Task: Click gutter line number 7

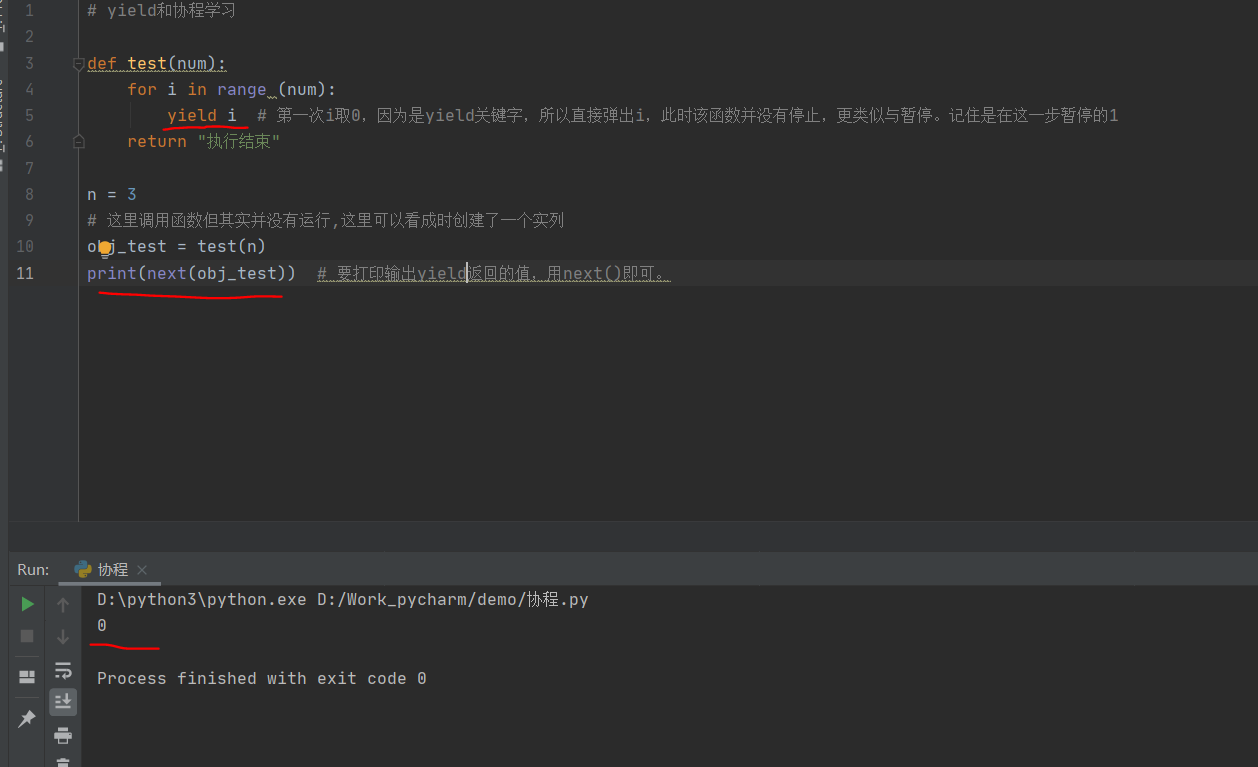Action: (x=28, y=168)
